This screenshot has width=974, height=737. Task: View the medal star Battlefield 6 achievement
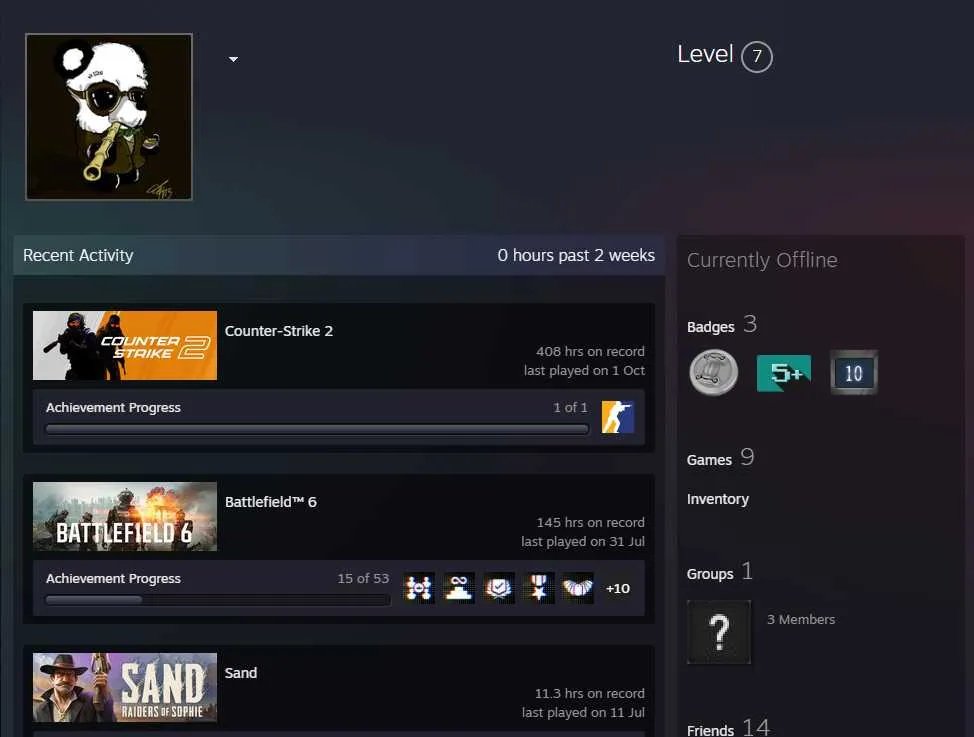click(539, 588)
